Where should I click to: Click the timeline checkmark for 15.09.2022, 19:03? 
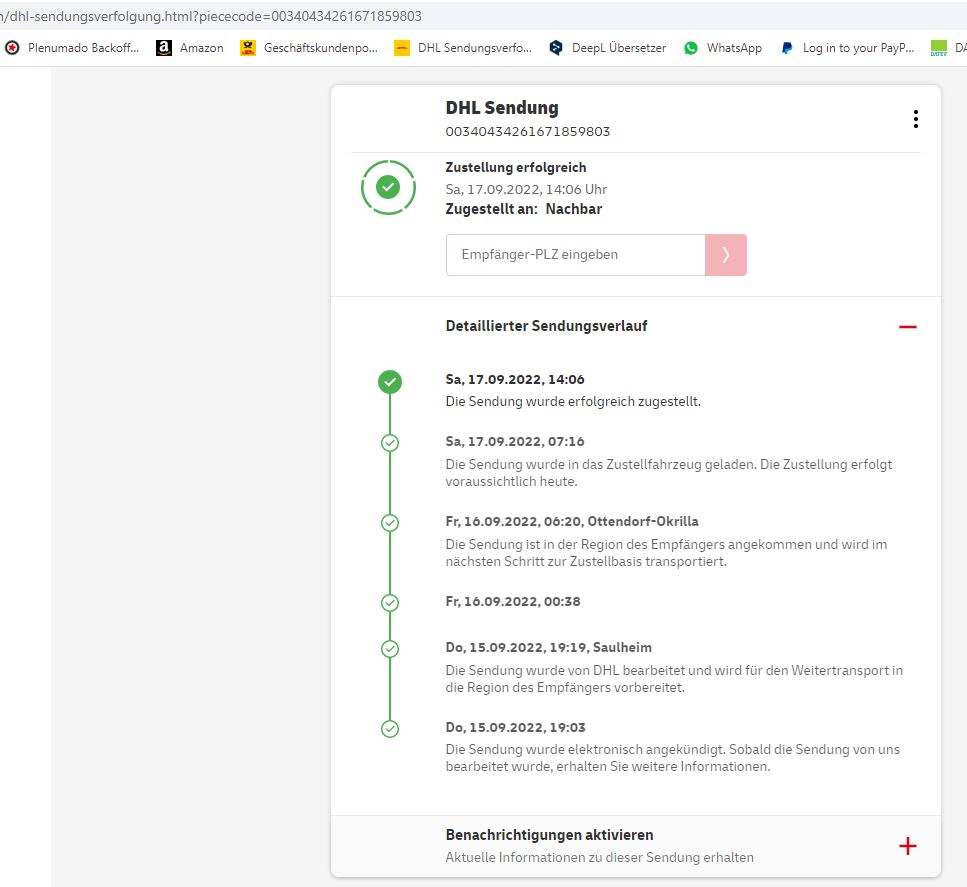click(390, 729)
